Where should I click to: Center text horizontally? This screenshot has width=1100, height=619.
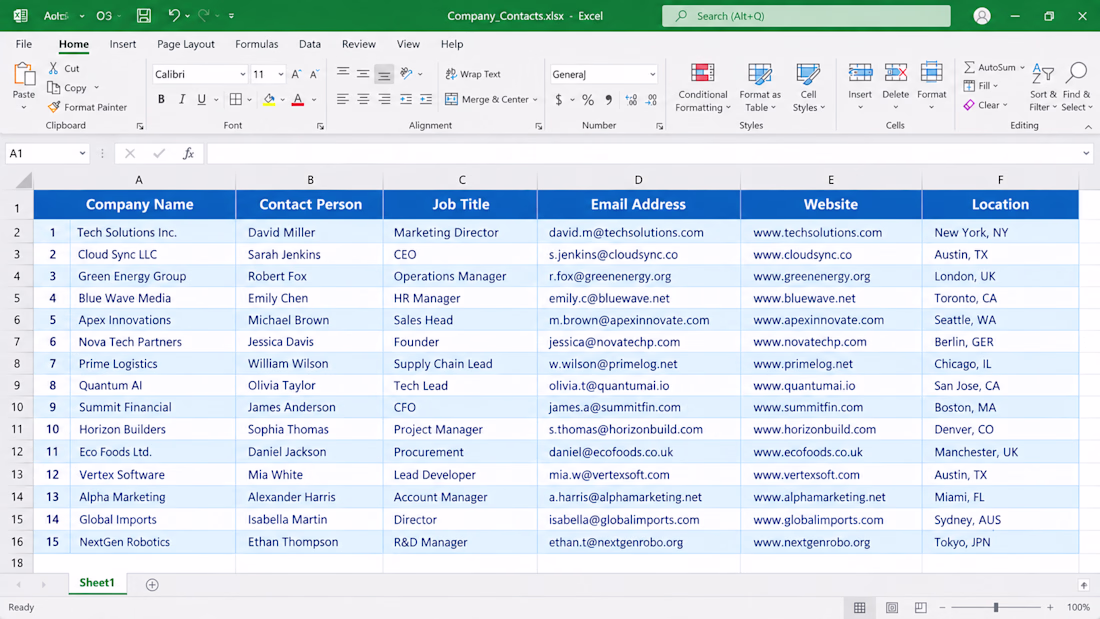click(x=363, y=99)
